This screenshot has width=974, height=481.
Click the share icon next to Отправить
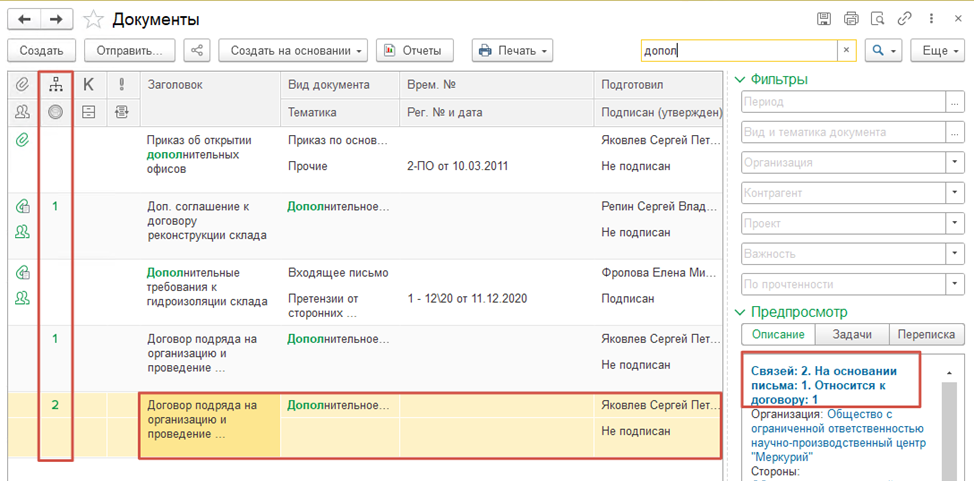[x=197, y=50]
